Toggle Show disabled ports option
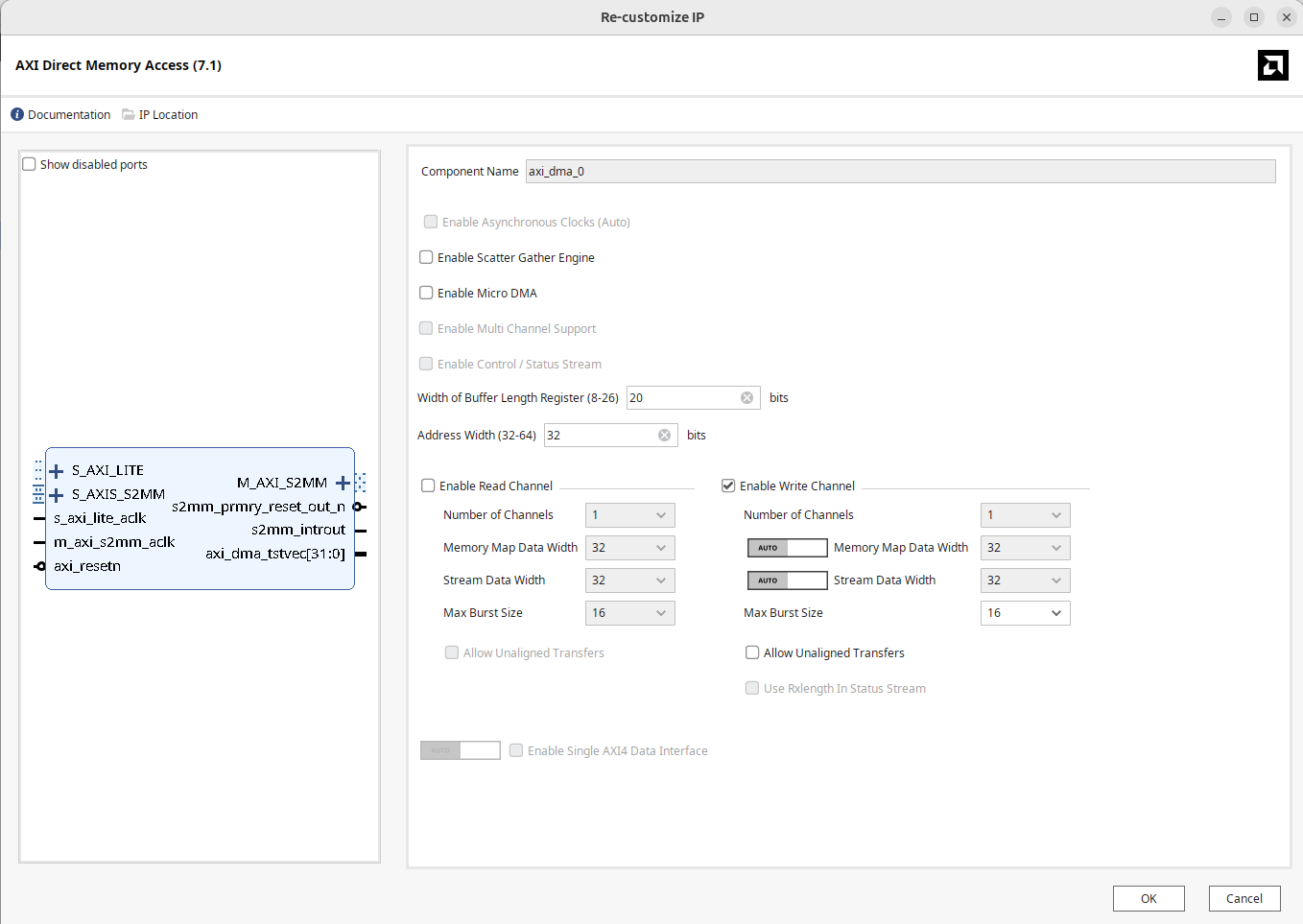 coord(30,164)
